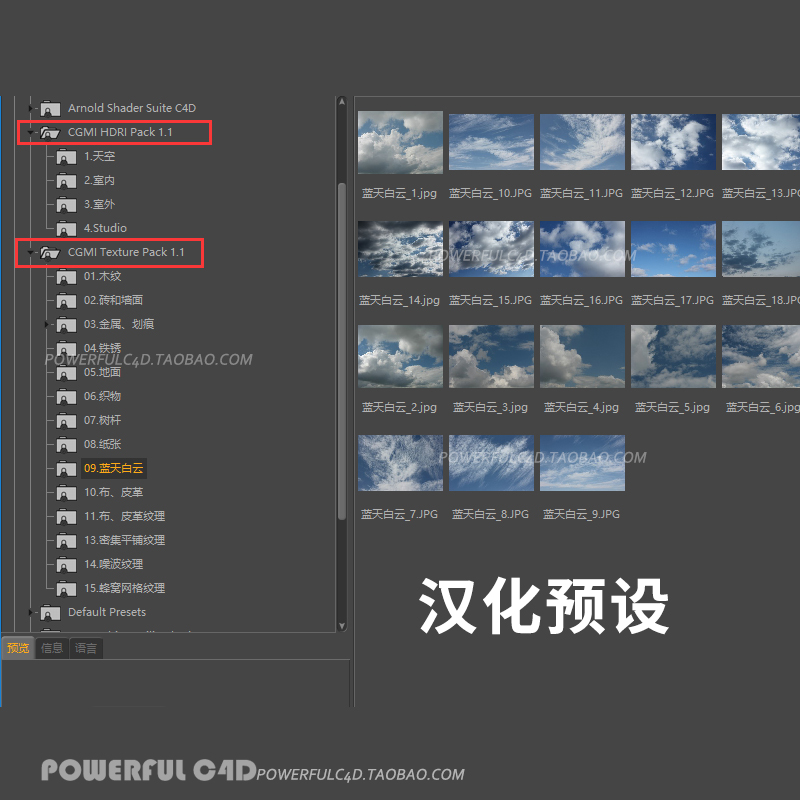Select the 4.Studio tree row label
This screenshot has height=800, width=800.
[x=105, y=228]
